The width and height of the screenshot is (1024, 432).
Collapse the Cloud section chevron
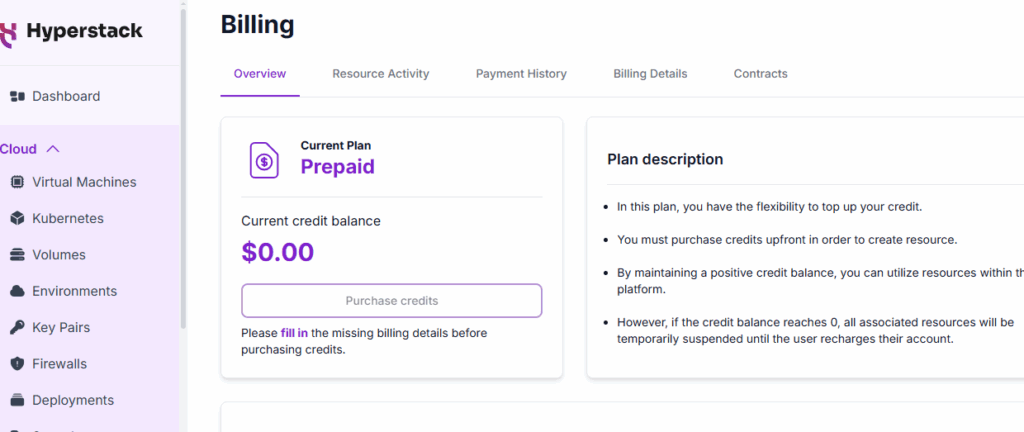tap(53, 149)
